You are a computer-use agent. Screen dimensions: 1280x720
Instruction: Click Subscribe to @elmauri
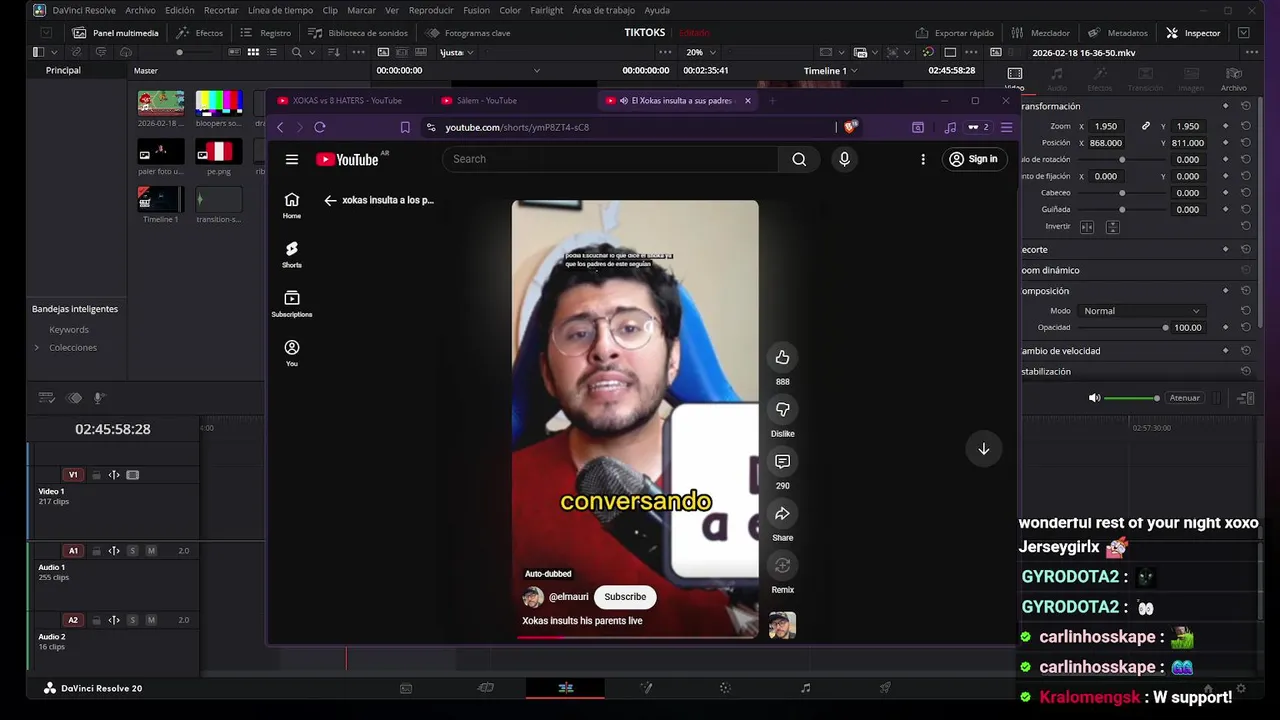pyautogui.click(x=625, y=597)
